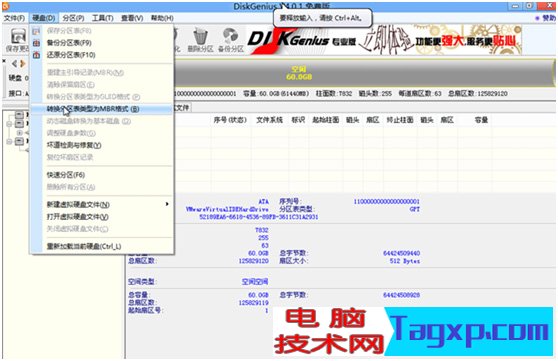Open the 分区(P) menu
Image resolution: width=558 pixels, height=361 pixels.
coord(73,18)
